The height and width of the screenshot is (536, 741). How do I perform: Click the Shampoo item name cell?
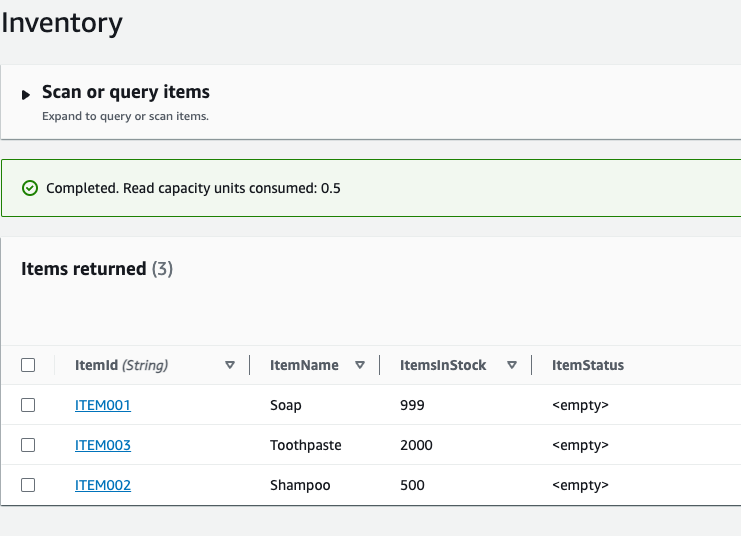pos(300,485)
